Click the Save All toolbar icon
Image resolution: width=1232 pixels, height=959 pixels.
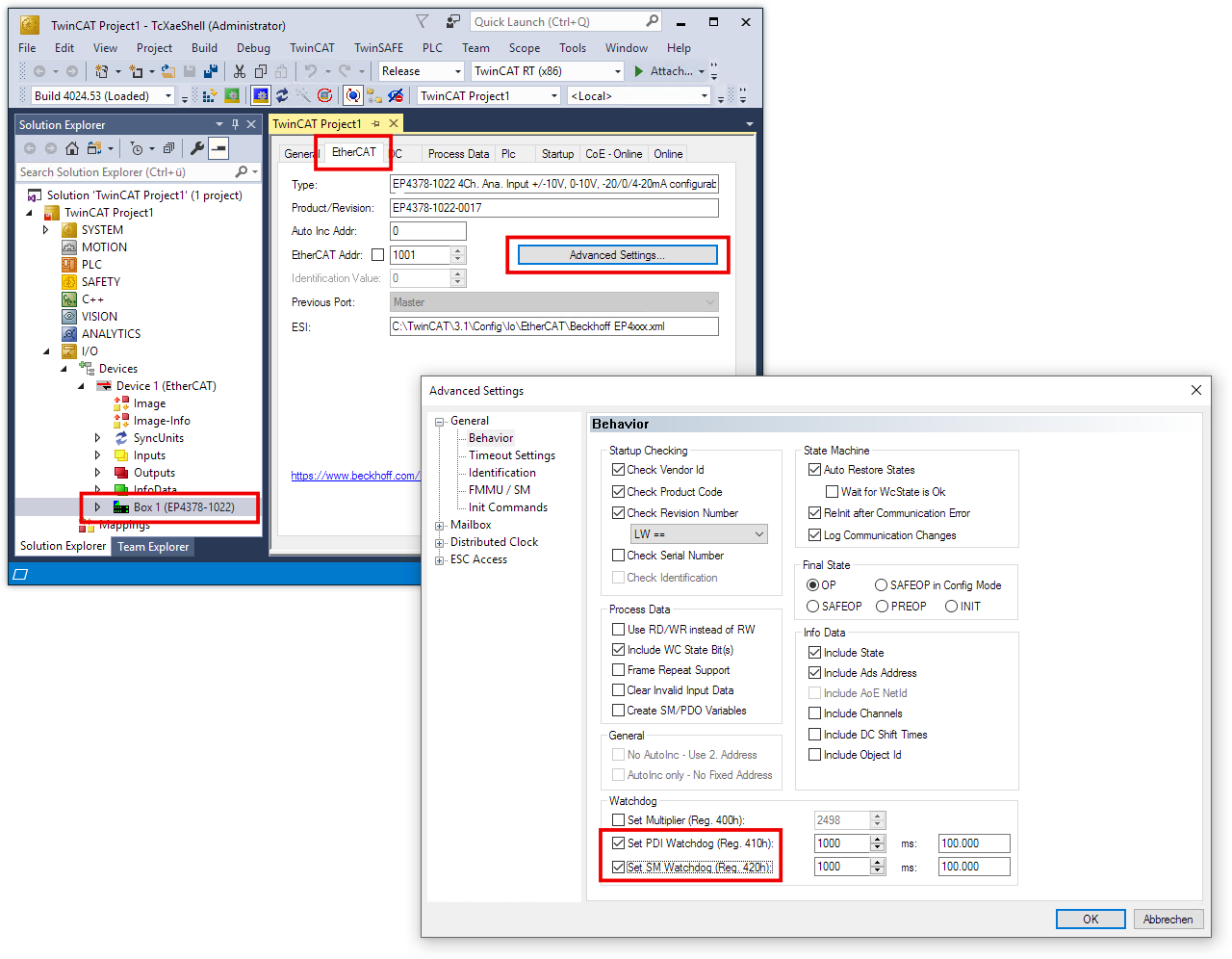(x=210, y=71)
